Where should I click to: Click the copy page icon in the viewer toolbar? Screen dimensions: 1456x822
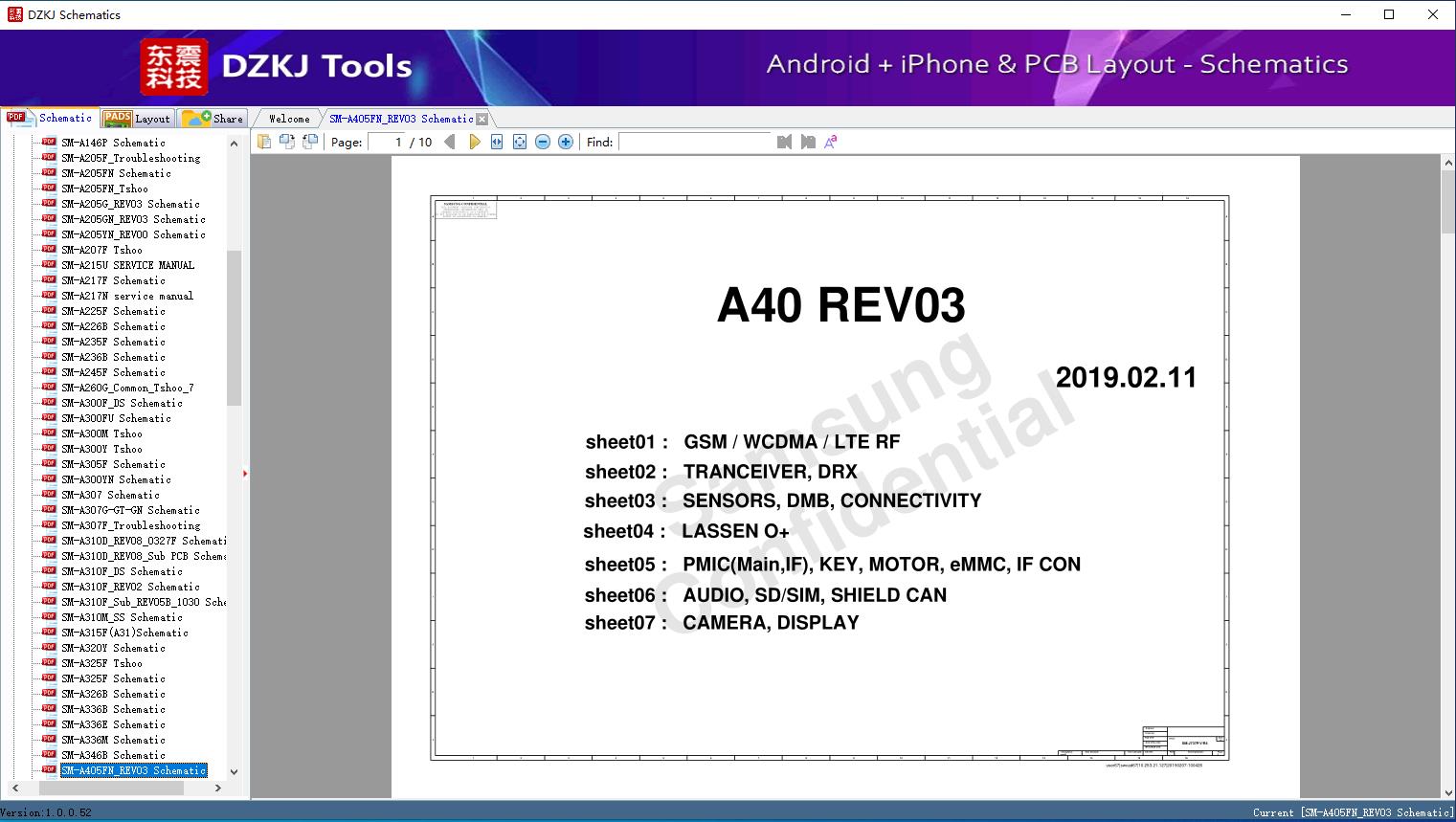(263, 142)
